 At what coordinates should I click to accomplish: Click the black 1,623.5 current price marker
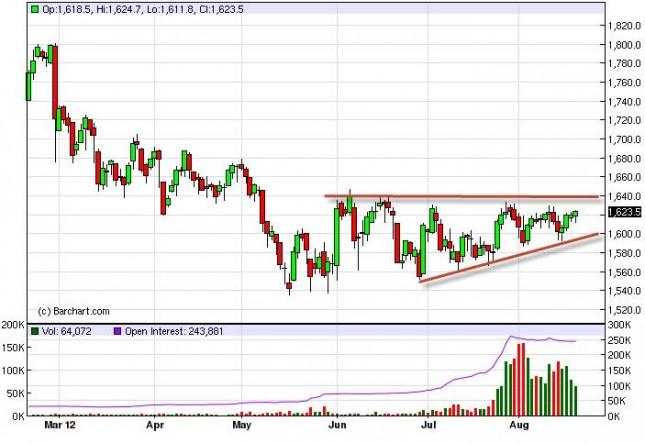click(x=624, y=212)
